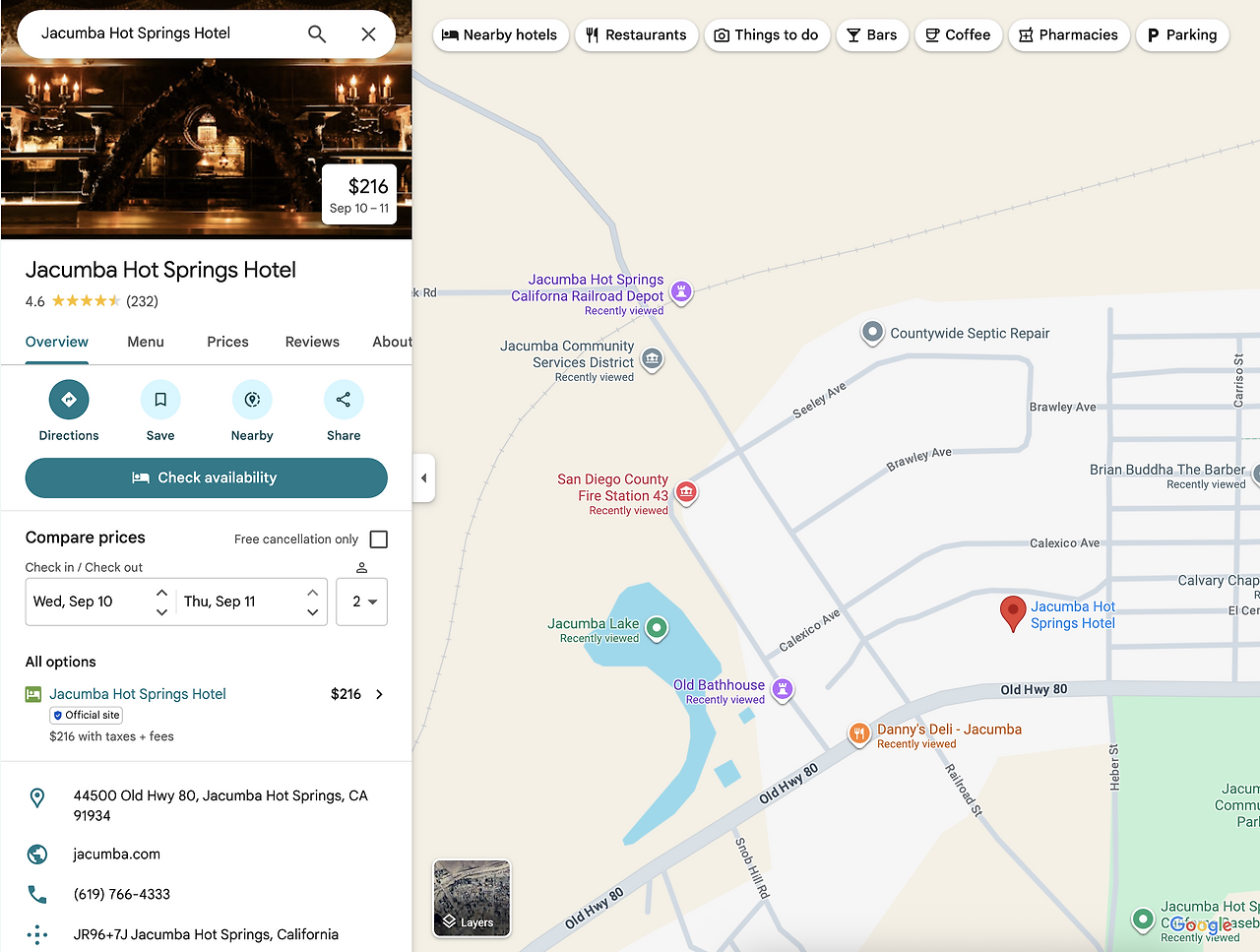
Task: Open the Prices tab
Action: coord(227,342)
